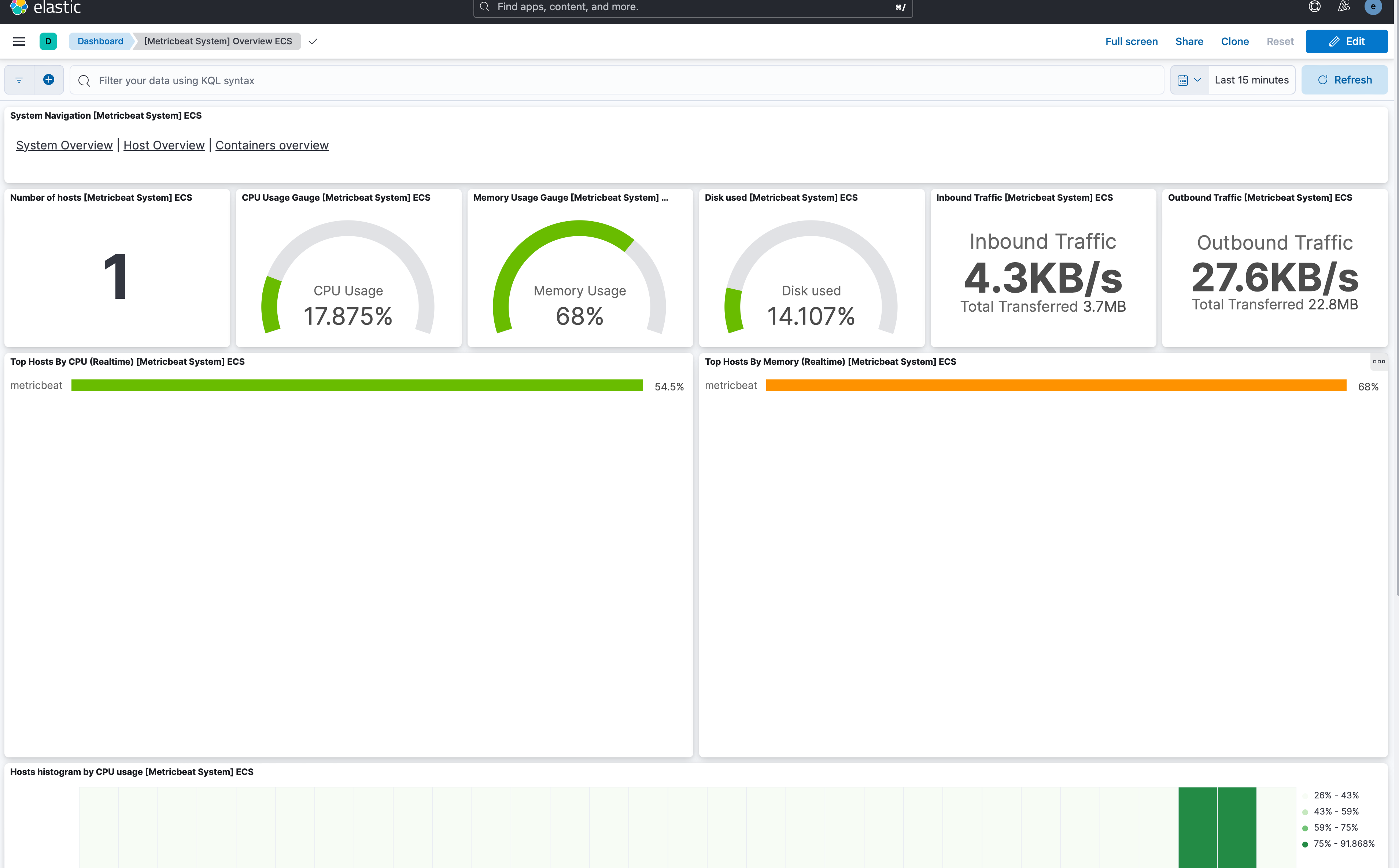Click the Memory Usage gauge 68% value

click(x=579, y=316)
